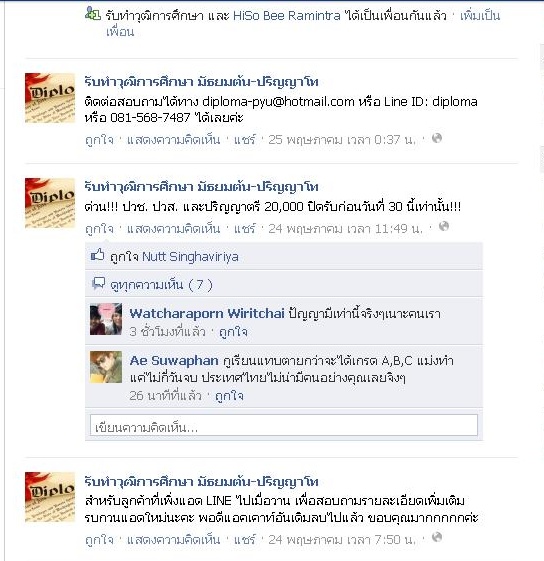Like Ae Suwaphan's comment

[x=229, y=396]
